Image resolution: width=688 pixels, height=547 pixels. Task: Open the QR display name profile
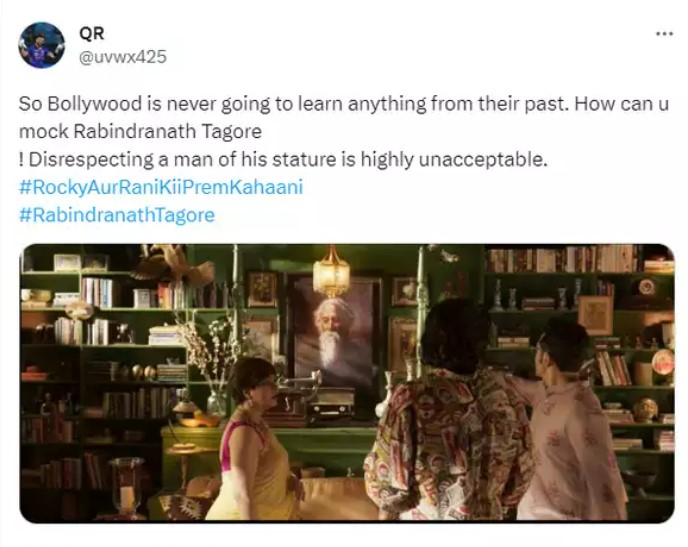pos(92,33)
